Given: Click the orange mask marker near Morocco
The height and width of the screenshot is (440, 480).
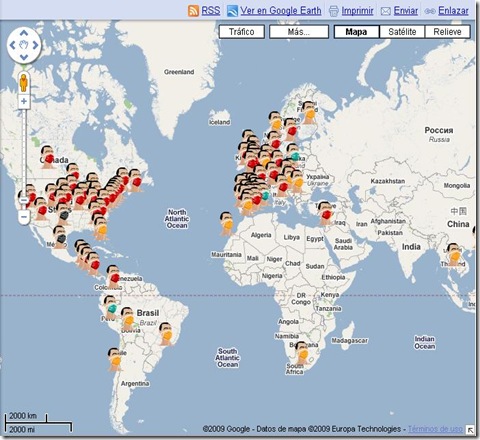Looking at the screenshot, I should click(227, 224).
